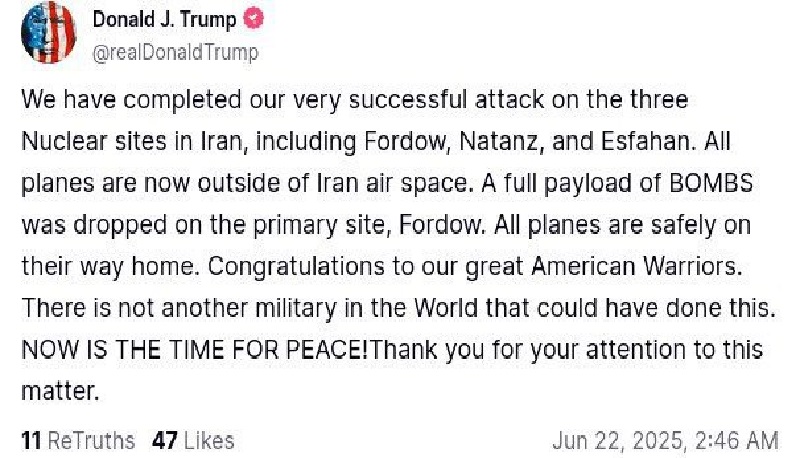Open the Donald J. Trump display name
Image resolution: width=800 pixels, height=458 pixels.
click(x=164, y=20)
